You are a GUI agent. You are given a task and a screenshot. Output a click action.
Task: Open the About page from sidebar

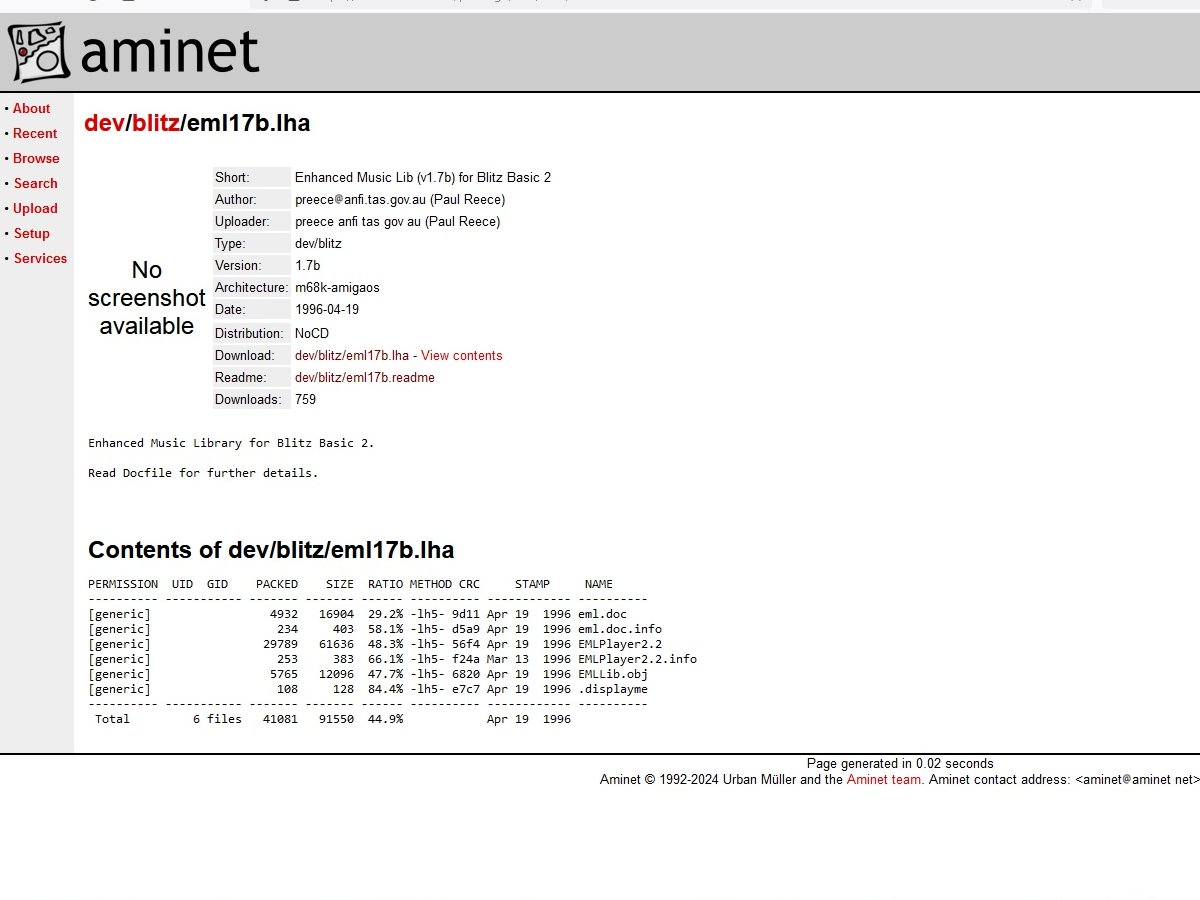[31, 108]
